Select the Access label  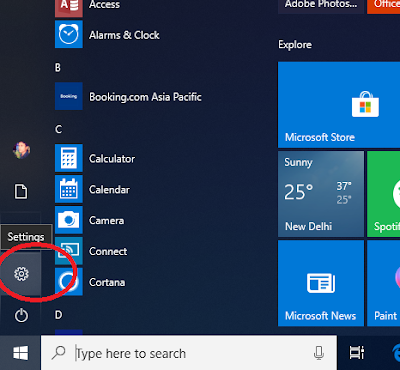click(104, 5)
